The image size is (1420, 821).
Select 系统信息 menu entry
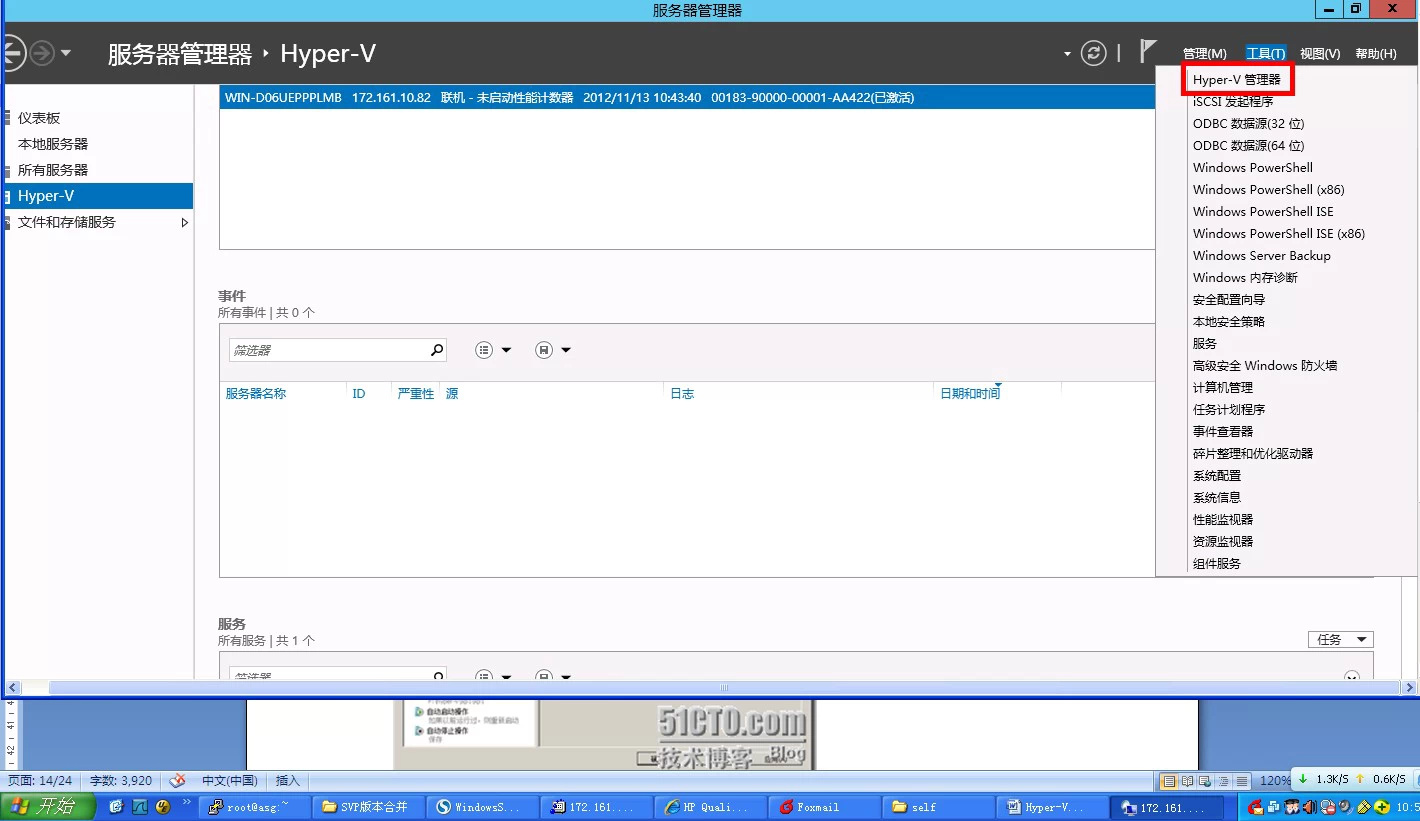1217,498
